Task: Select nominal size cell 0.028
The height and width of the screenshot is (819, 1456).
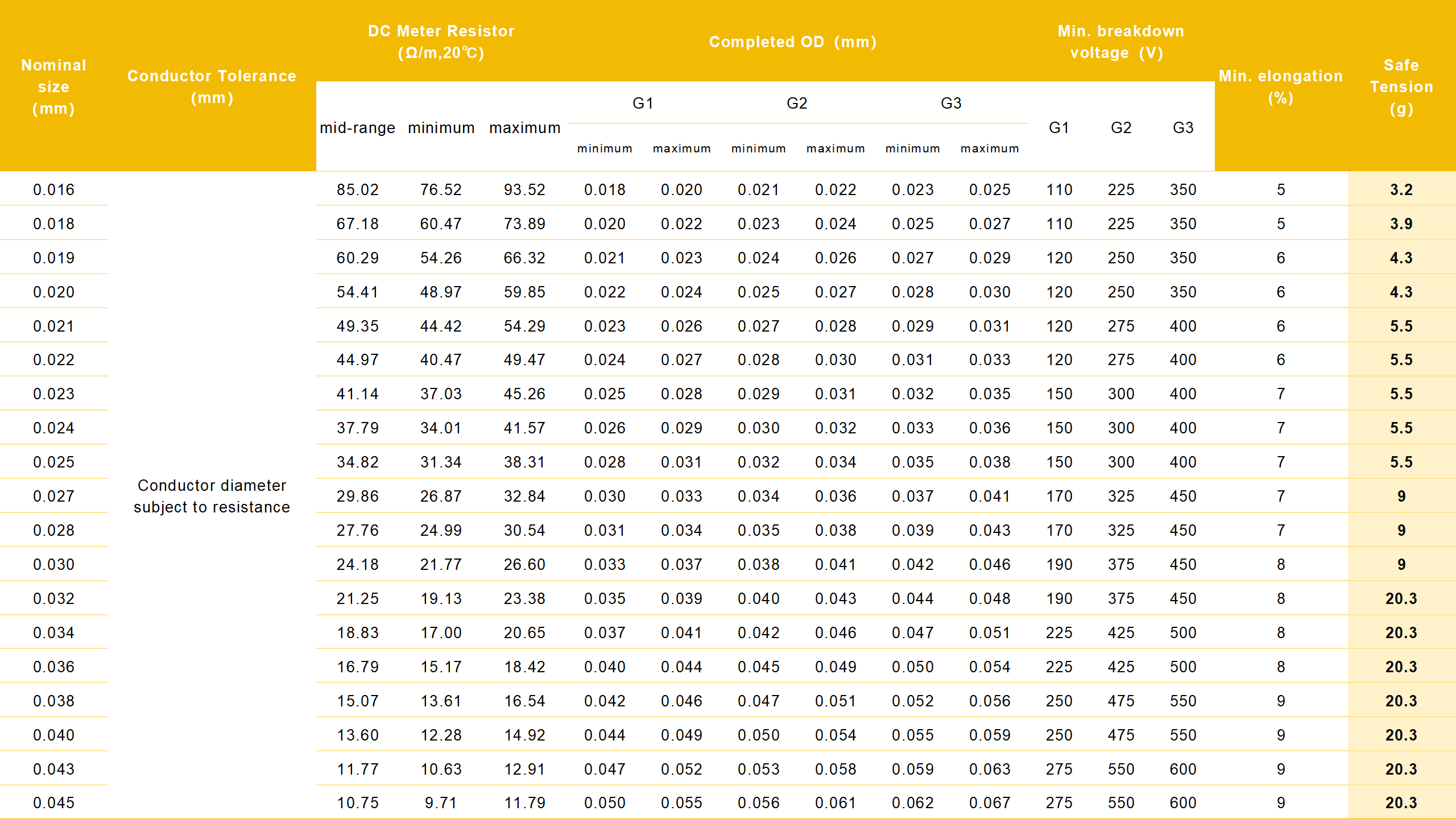Action: pos(53,530)
